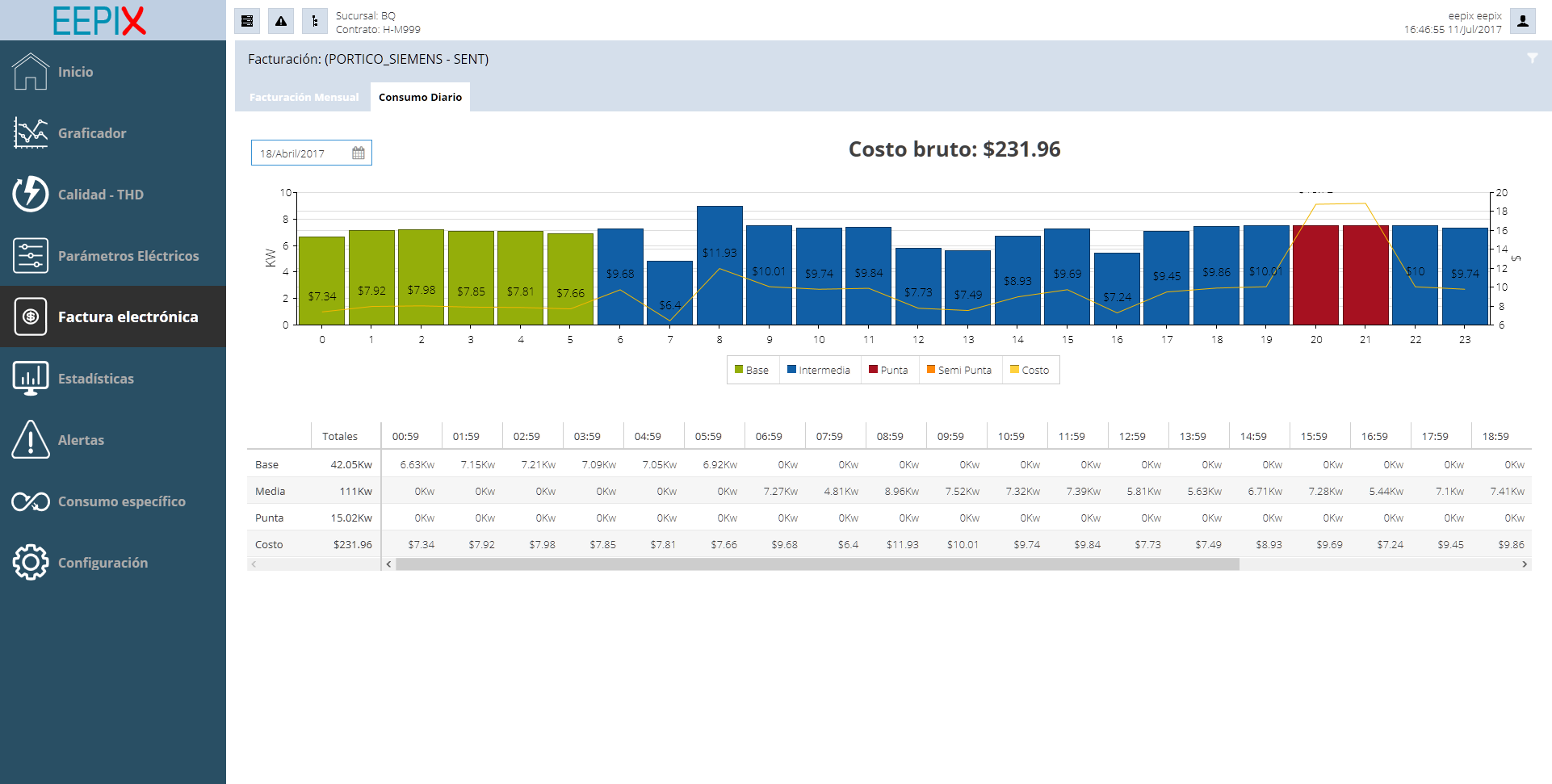Image resolution: width=1552 pixels, height=784 pixels.
Task: Select the Consumo Diario tab
Action: 420,97
